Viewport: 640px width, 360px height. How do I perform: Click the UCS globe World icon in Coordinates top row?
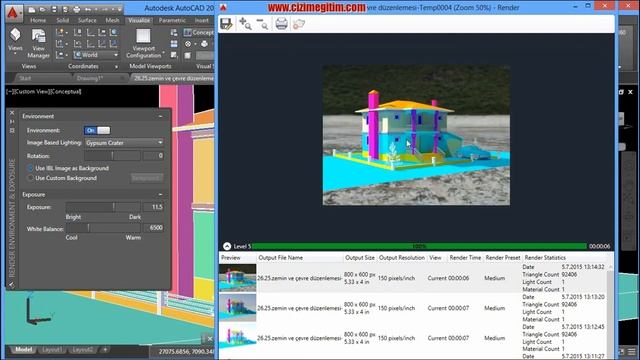pyautogui.click(x=113, y=32)
